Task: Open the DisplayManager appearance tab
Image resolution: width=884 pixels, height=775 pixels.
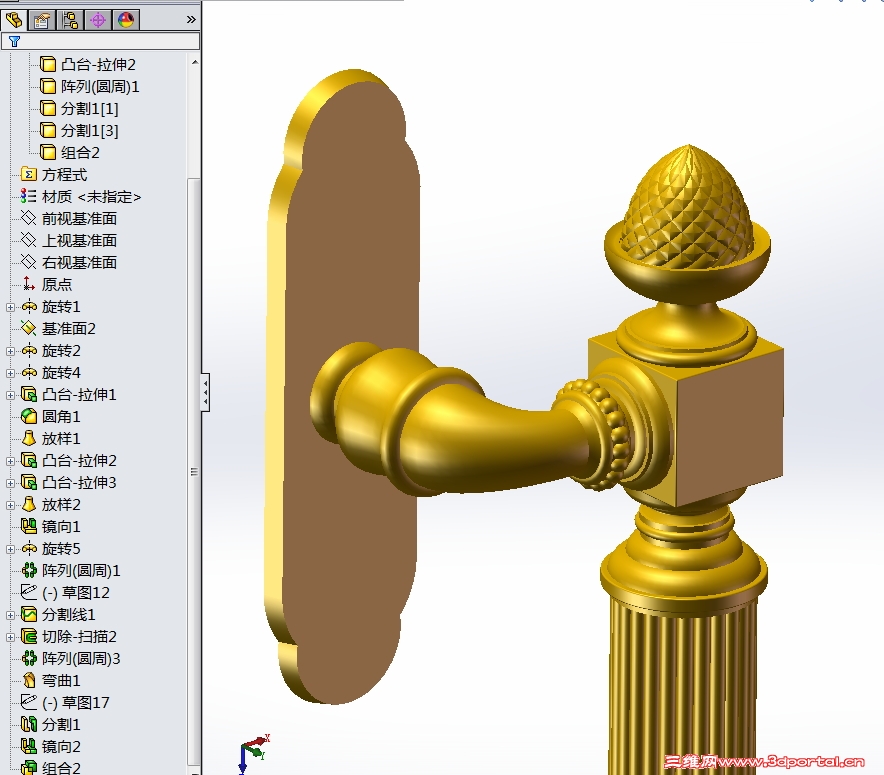Action: pyautogui.click(x=126, y=20)
